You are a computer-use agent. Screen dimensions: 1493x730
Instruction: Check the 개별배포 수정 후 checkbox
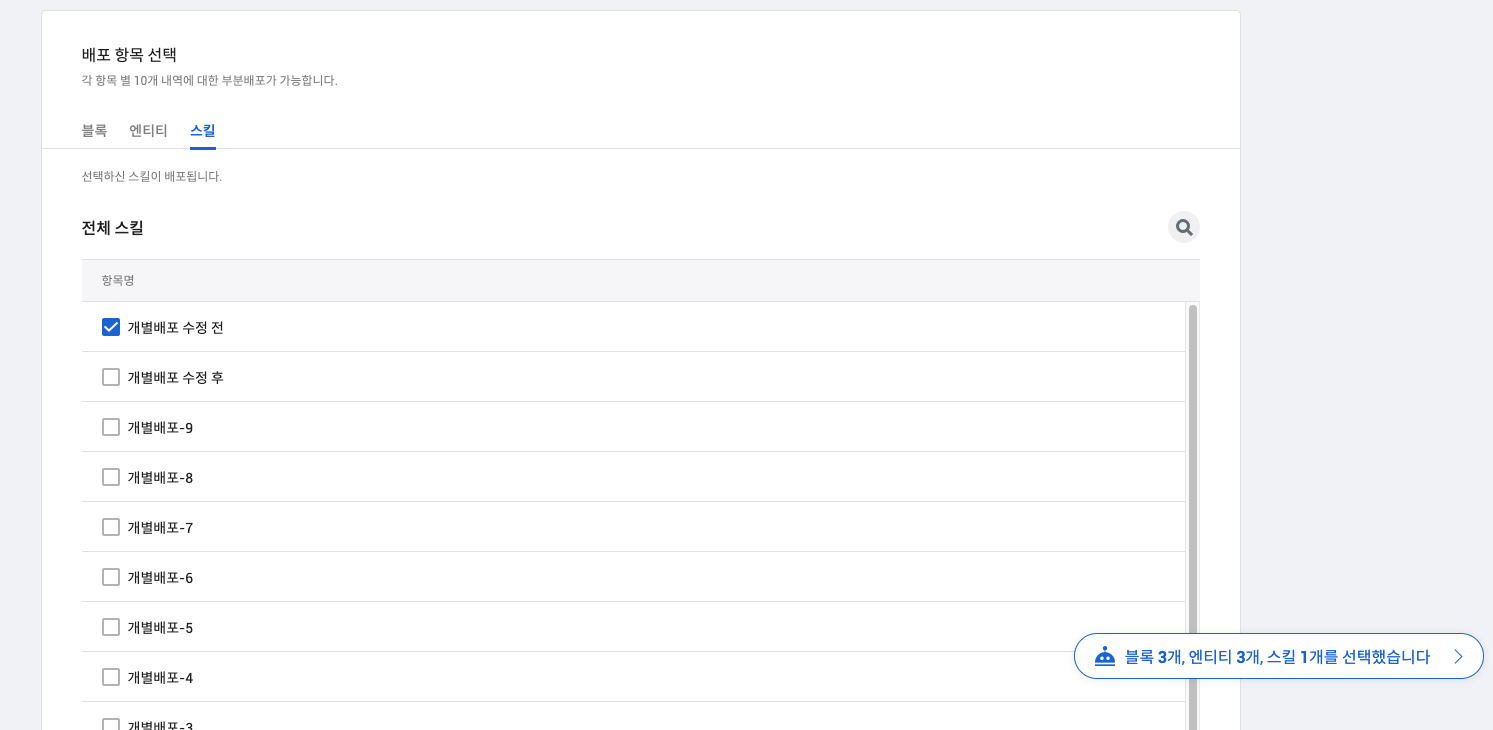pyautogui.click(x=111, y=377)
